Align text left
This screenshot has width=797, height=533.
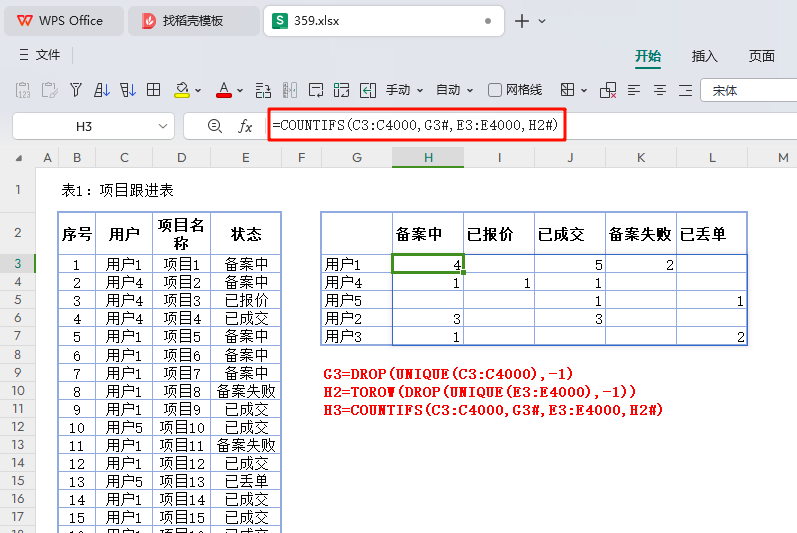[x=633, y=90]
